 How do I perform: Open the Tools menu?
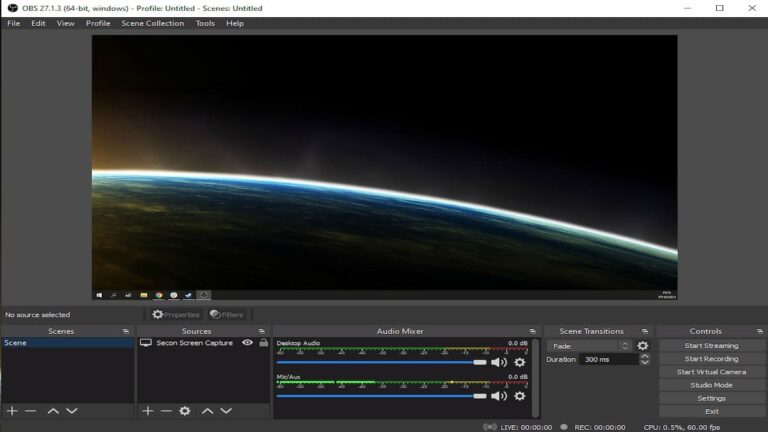click(x=205, y=23)
